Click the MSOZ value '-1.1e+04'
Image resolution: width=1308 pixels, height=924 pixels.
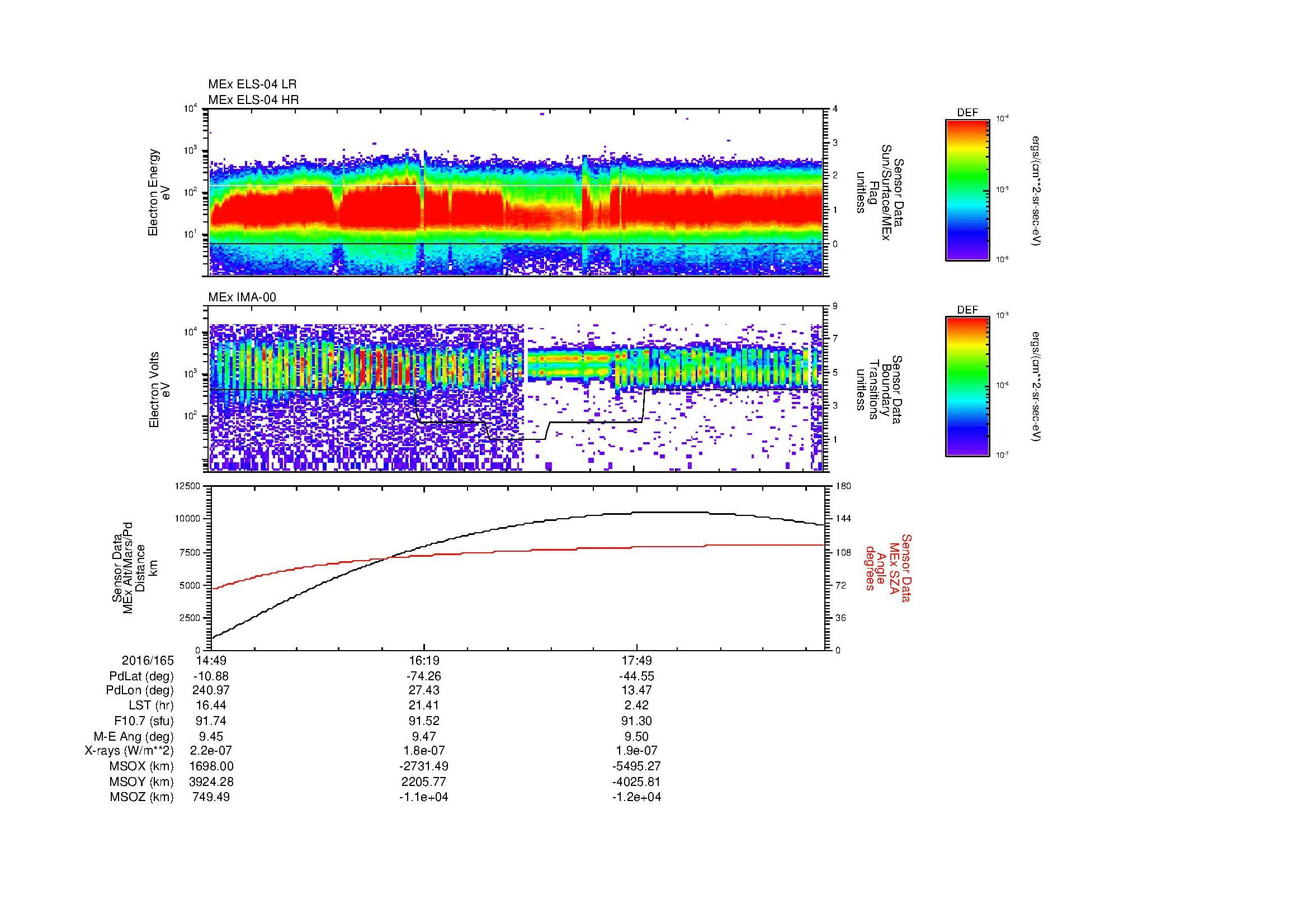[424, 797]
